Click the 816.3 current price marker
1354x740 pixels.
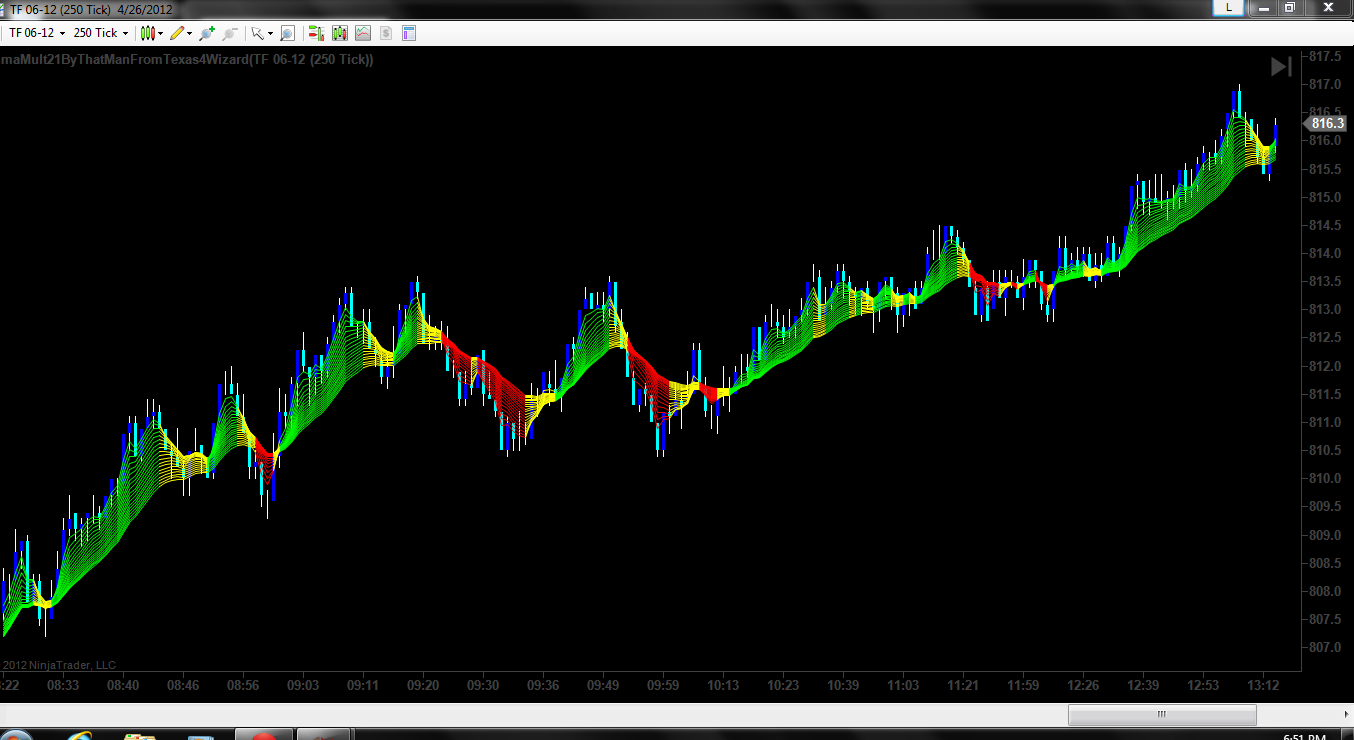click(x=1327, y=123)
